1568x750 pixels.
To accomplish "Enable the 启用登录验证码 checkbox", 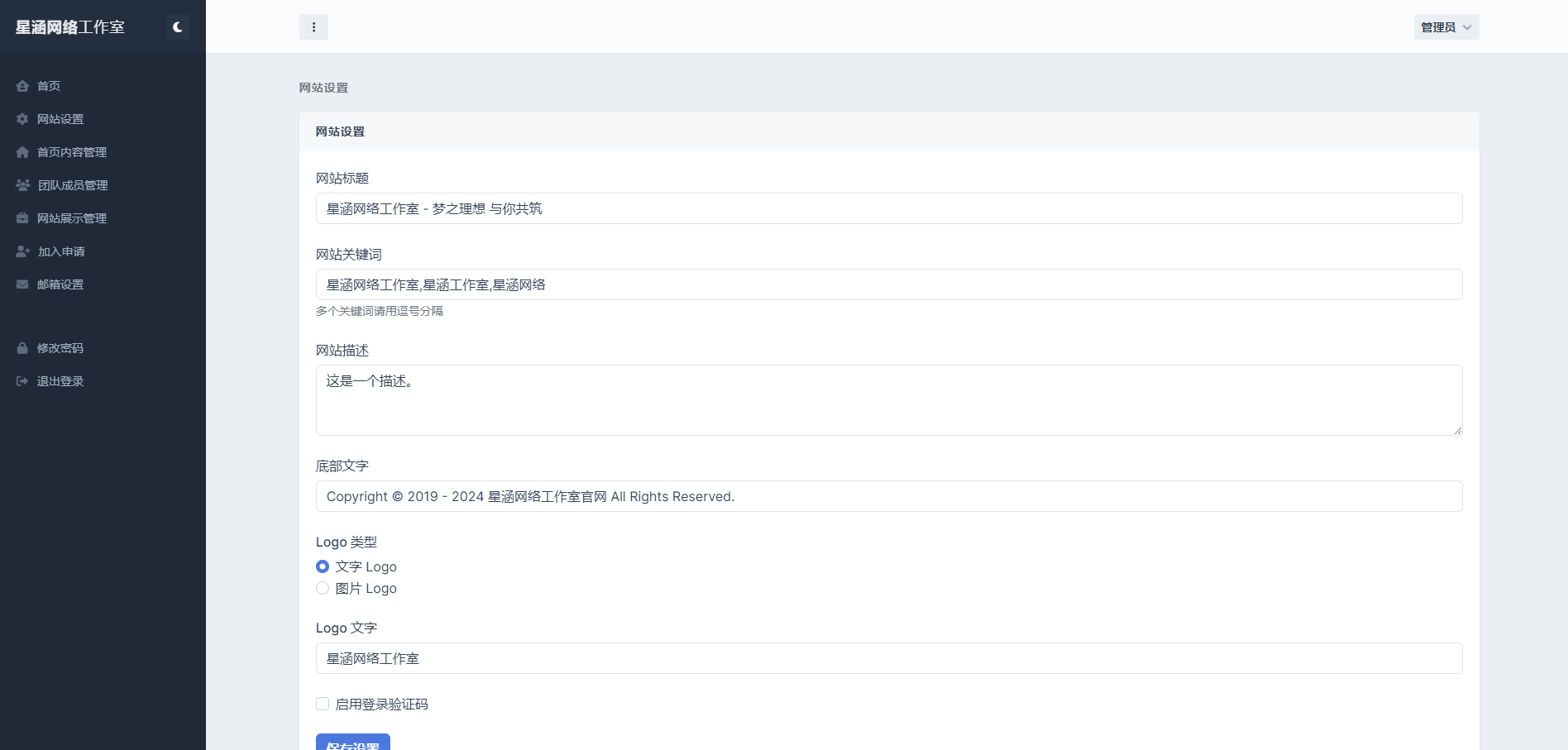I will 323,704.
